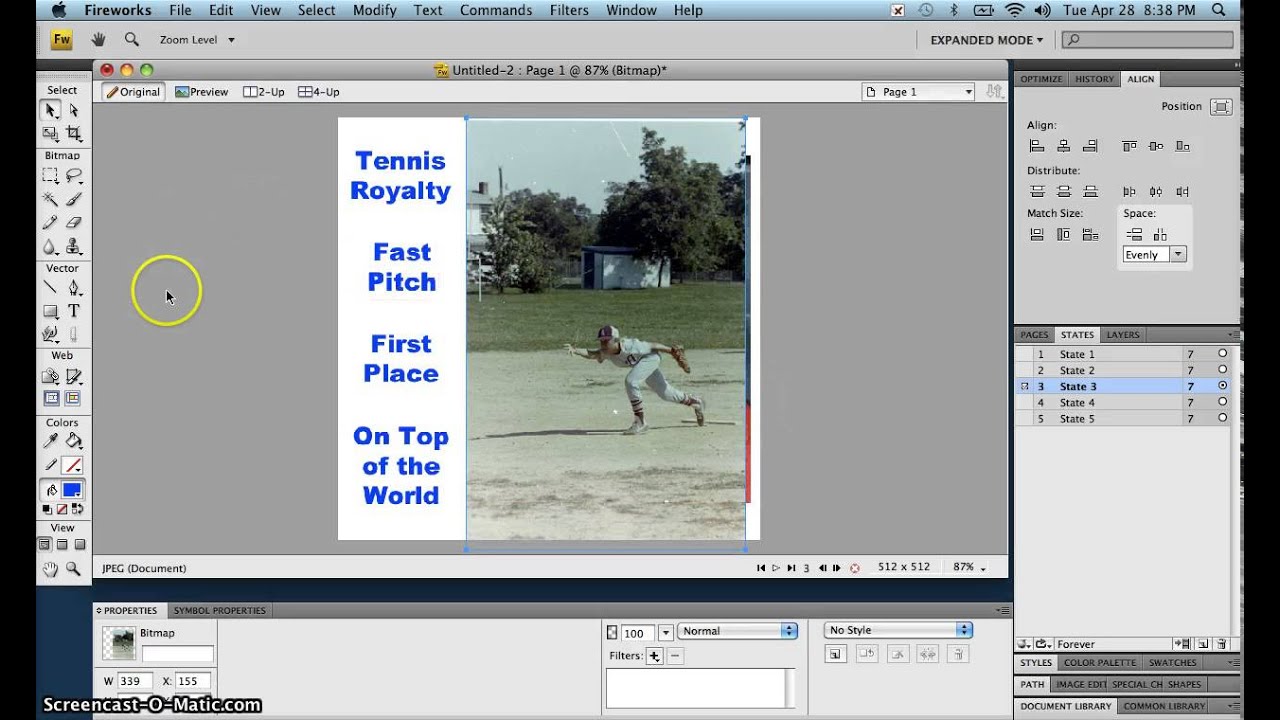Viewport: 1280px width, 720px height.
Task: Select the Line tool
Action: coord(50,288)
